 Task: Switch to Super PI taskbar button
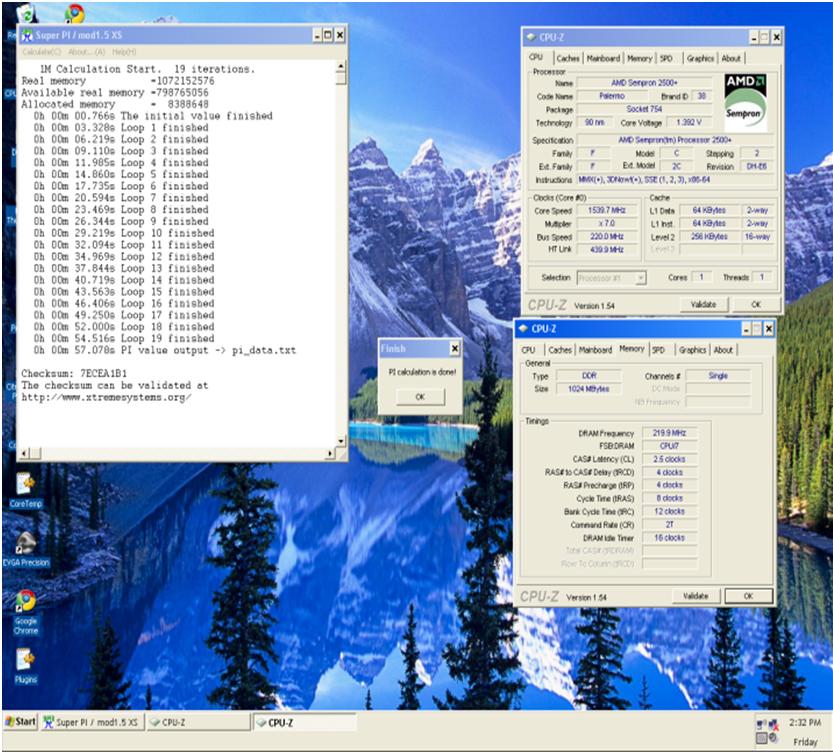click(x=91, y=722)
